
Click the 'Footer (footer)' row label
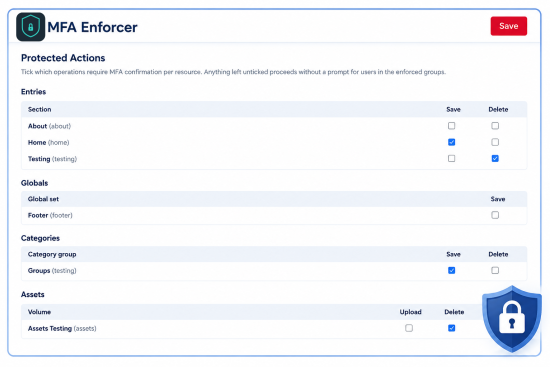tap(50, 215)
